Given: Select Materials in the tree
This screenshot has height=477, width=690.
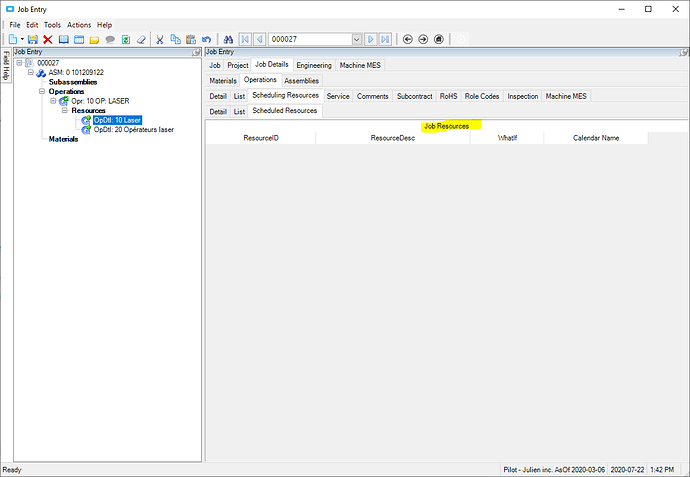Looking at the screenshot, I should click(x=63, y=139).
